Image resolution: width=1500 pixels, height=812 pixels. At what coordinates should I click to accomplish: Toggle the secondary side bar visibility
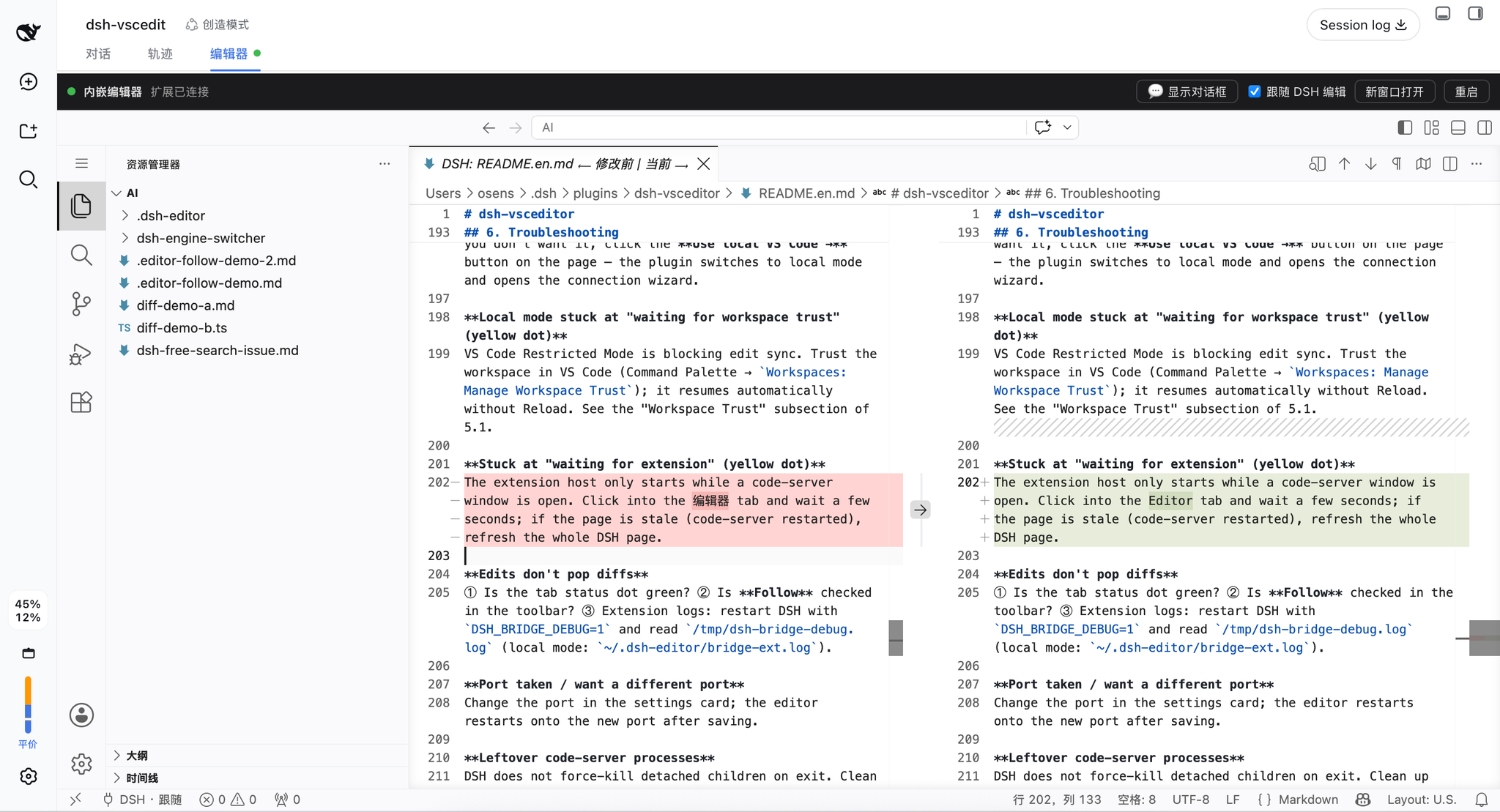coord(1485,127)
